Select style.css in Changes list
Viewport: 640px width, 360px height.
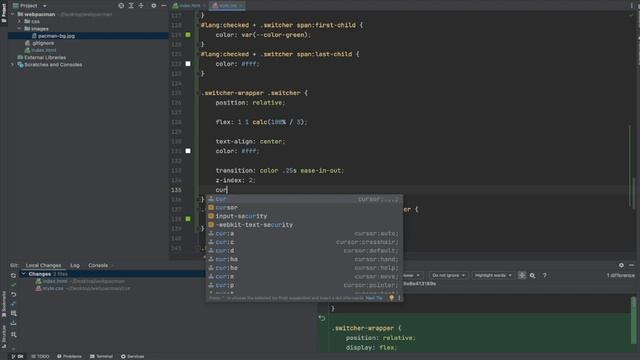pos(53,289)
